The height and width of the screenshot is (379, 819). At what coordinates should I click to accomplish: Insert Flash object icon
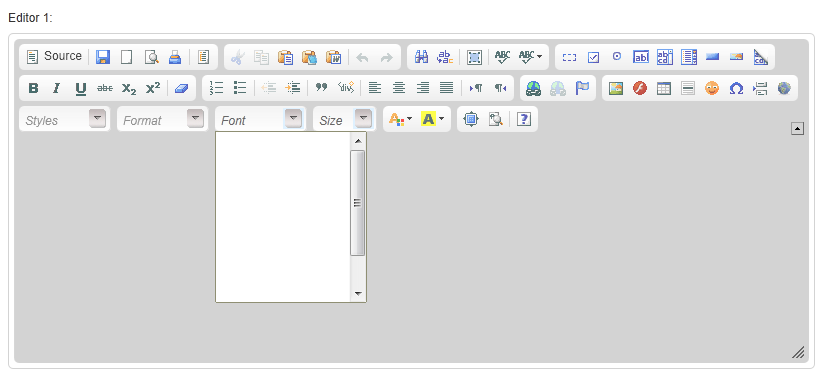pyautogui.click(x=640, y=88)
